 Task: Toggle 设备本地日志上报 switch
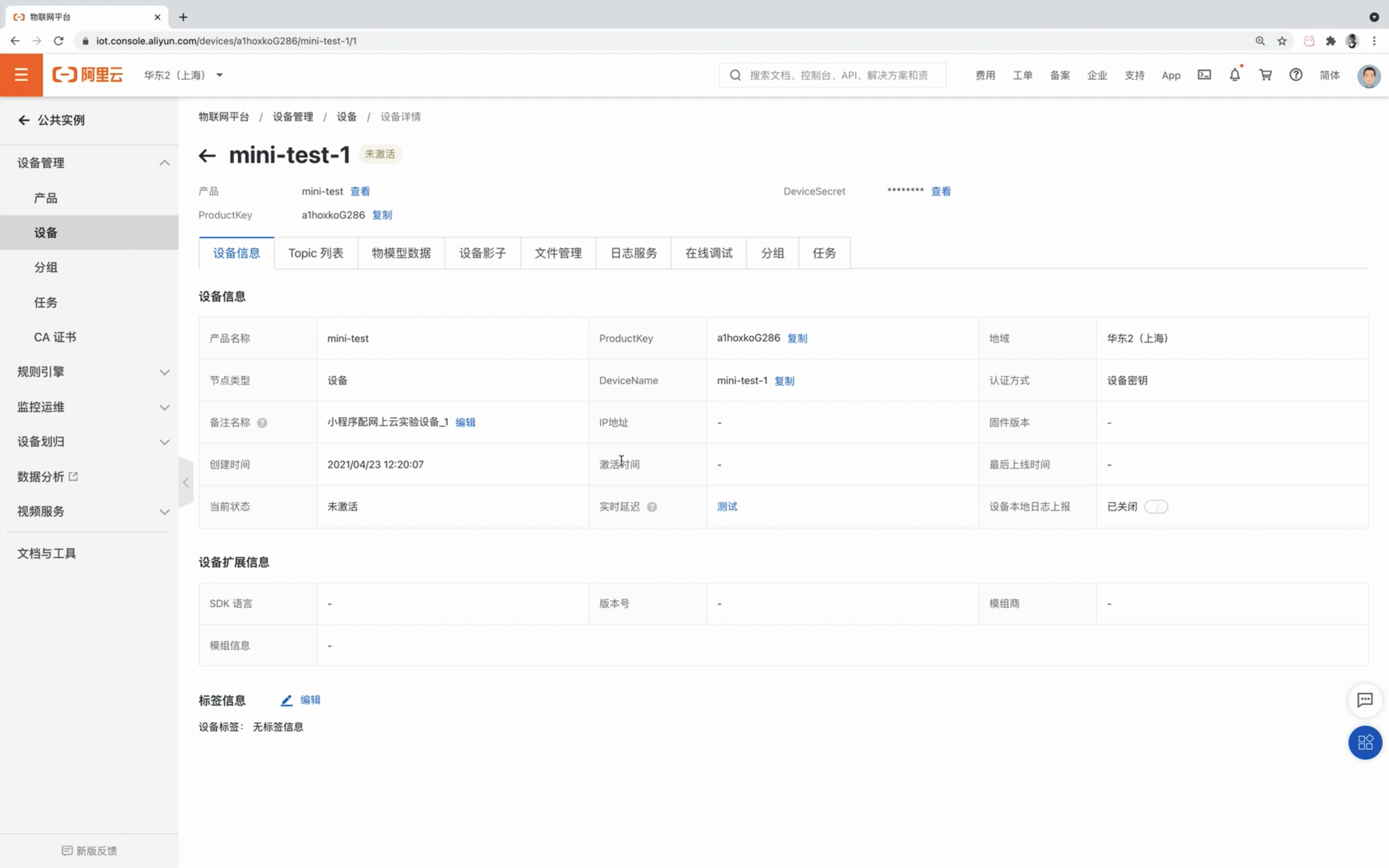coord(1155,506)
